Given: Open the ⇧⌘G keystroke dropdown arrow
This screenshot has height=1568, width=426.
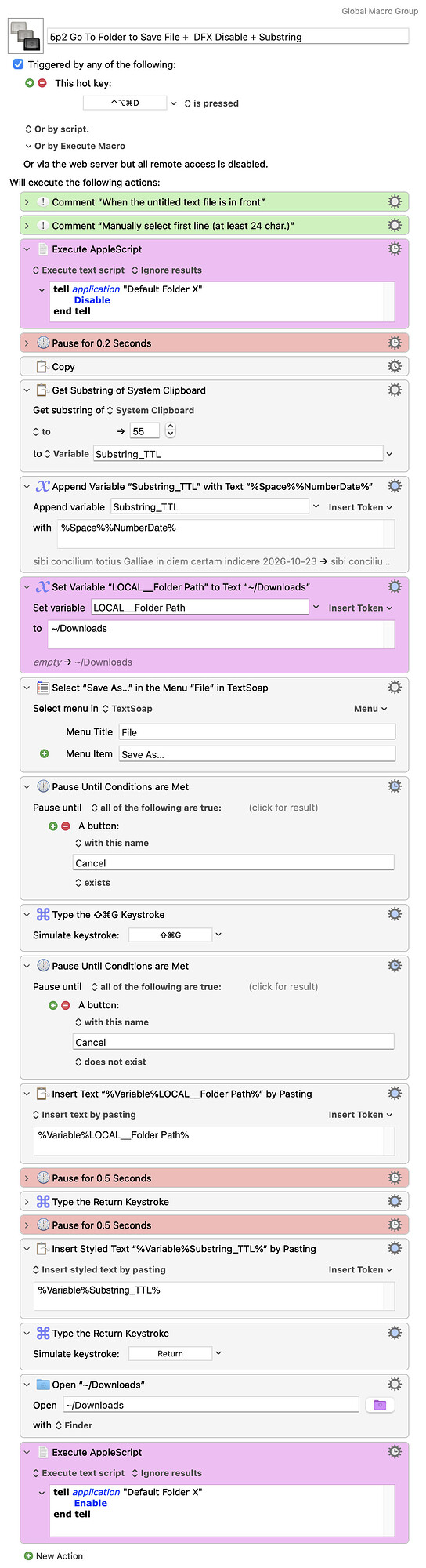Looking at the screenshot, I should 218,935.
